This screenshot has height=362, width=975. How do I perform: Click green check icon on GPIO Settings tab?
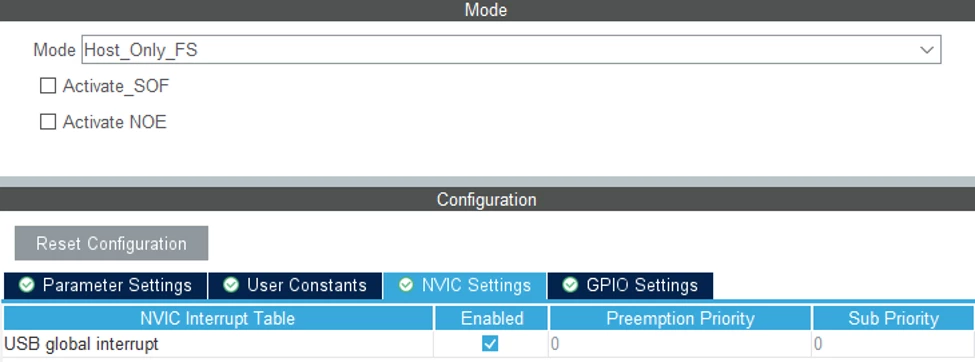[x=570, y=285]
